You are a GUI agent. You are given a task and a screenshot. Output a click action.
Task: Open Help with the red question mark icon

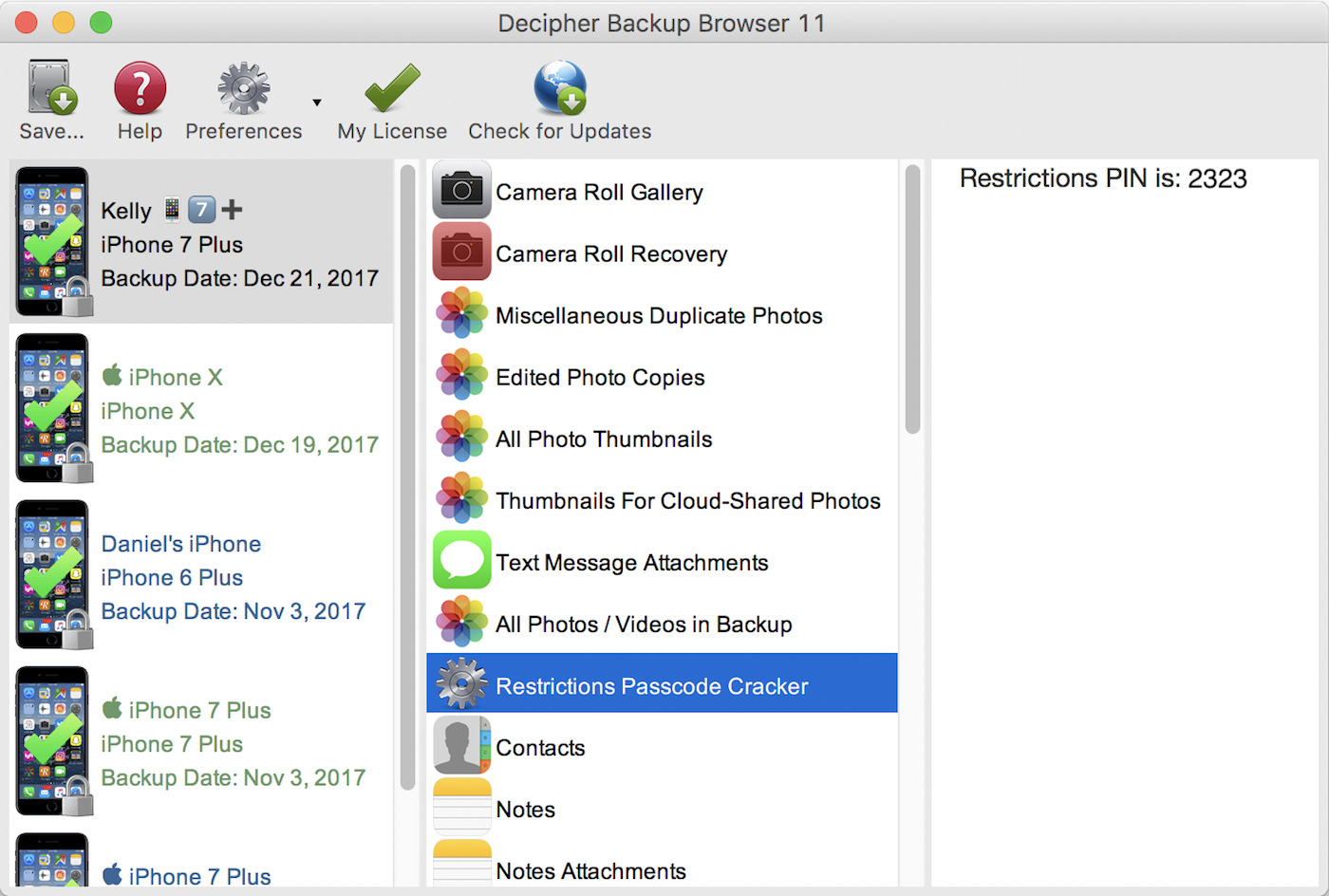(x=140, y=88)
